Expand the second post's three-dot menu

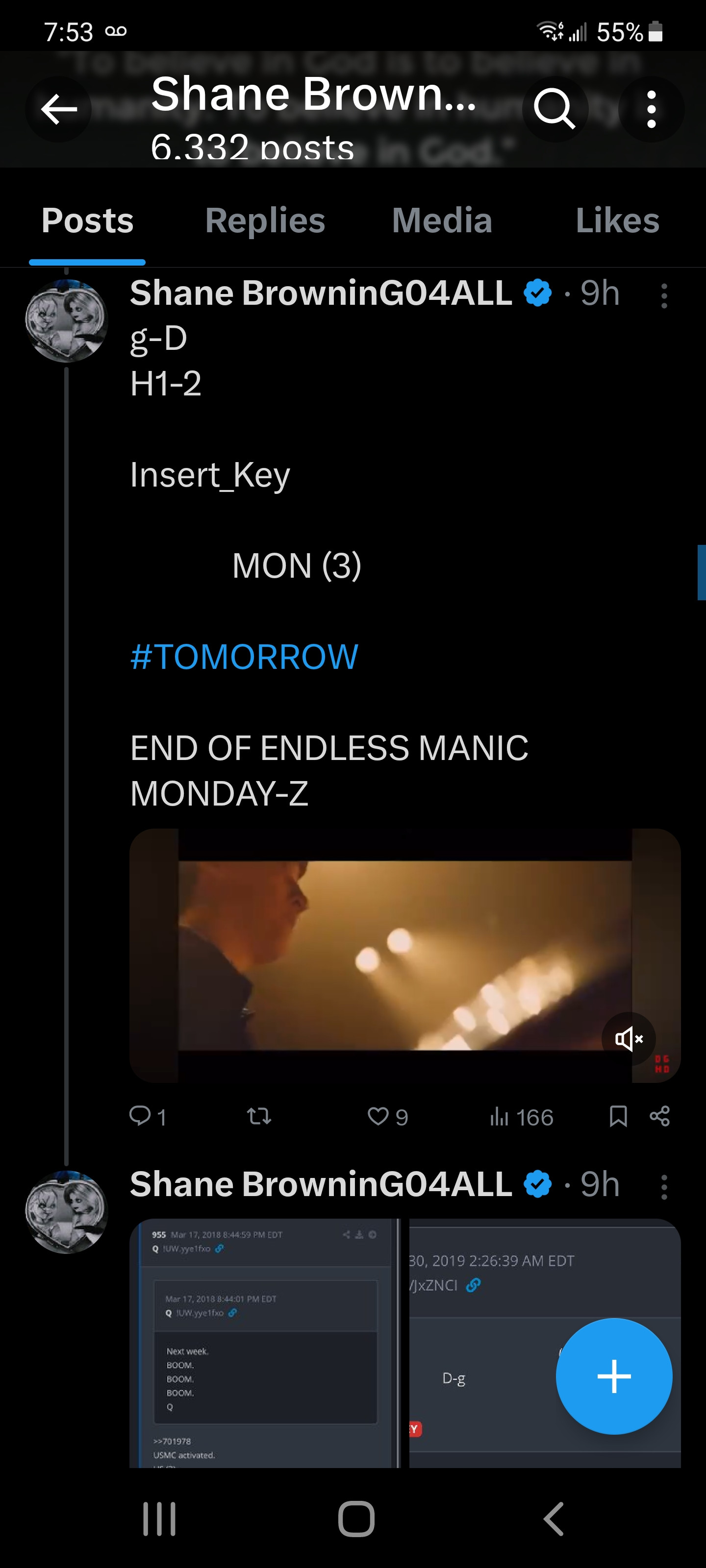[x=664, y=1187]
